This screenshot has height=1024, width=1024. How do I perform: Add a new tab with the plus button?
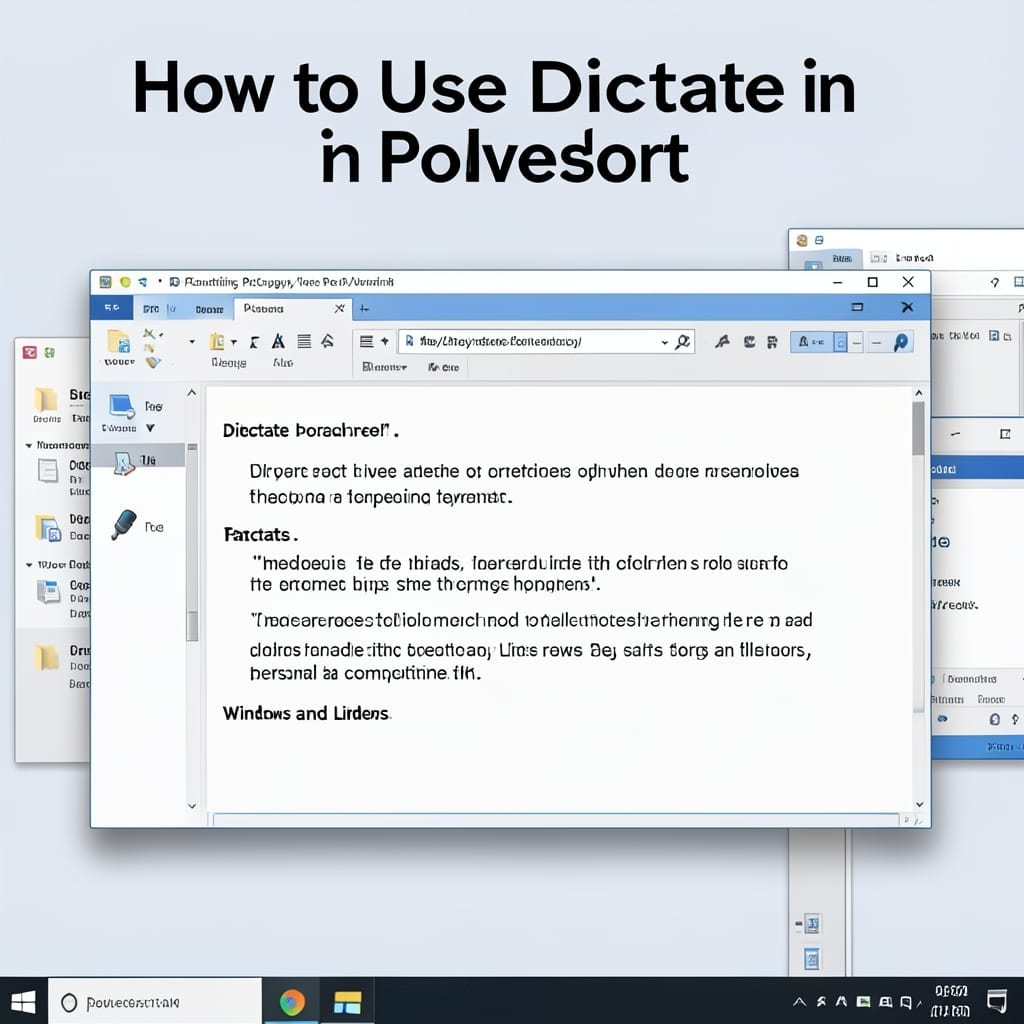click(x=364, y=308)
